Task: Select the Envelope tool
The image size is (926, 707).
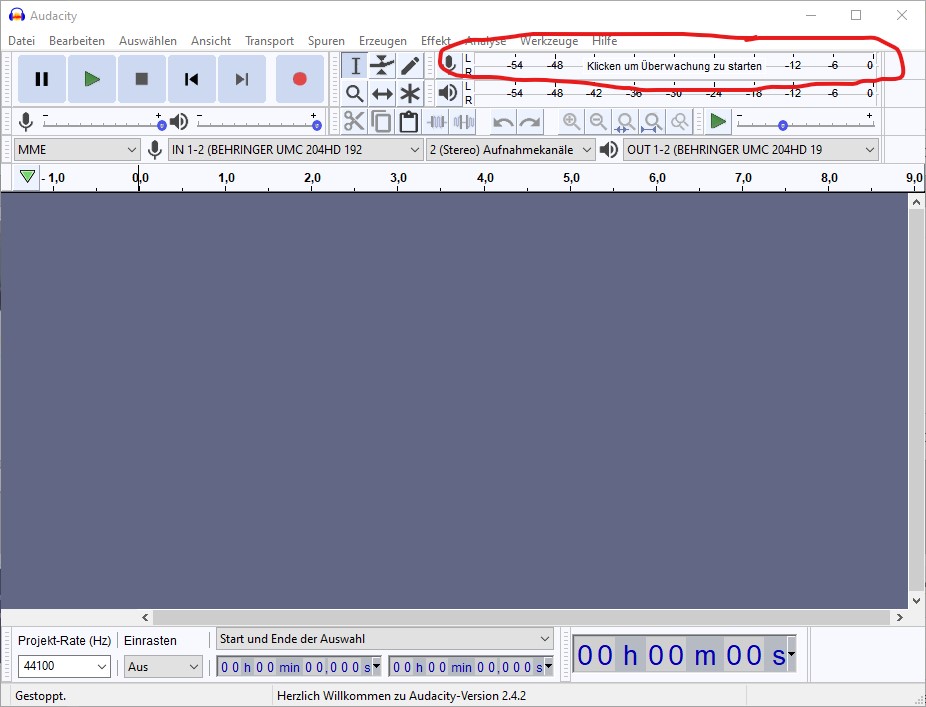Action: point(382,66)
